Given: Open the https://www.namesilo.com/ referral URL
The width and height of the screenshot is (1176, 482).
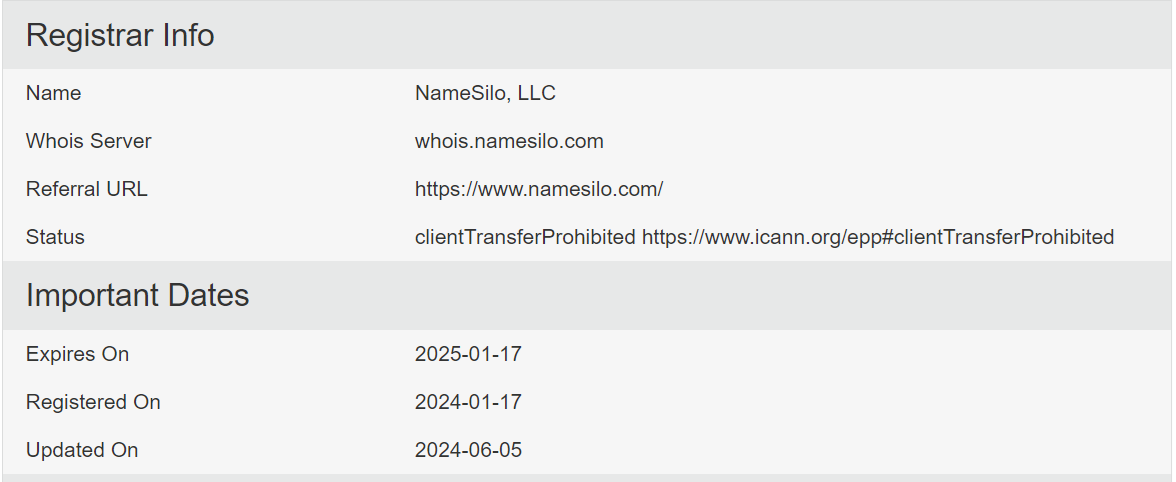Looking at the screenshot, I should coord(539,189).
